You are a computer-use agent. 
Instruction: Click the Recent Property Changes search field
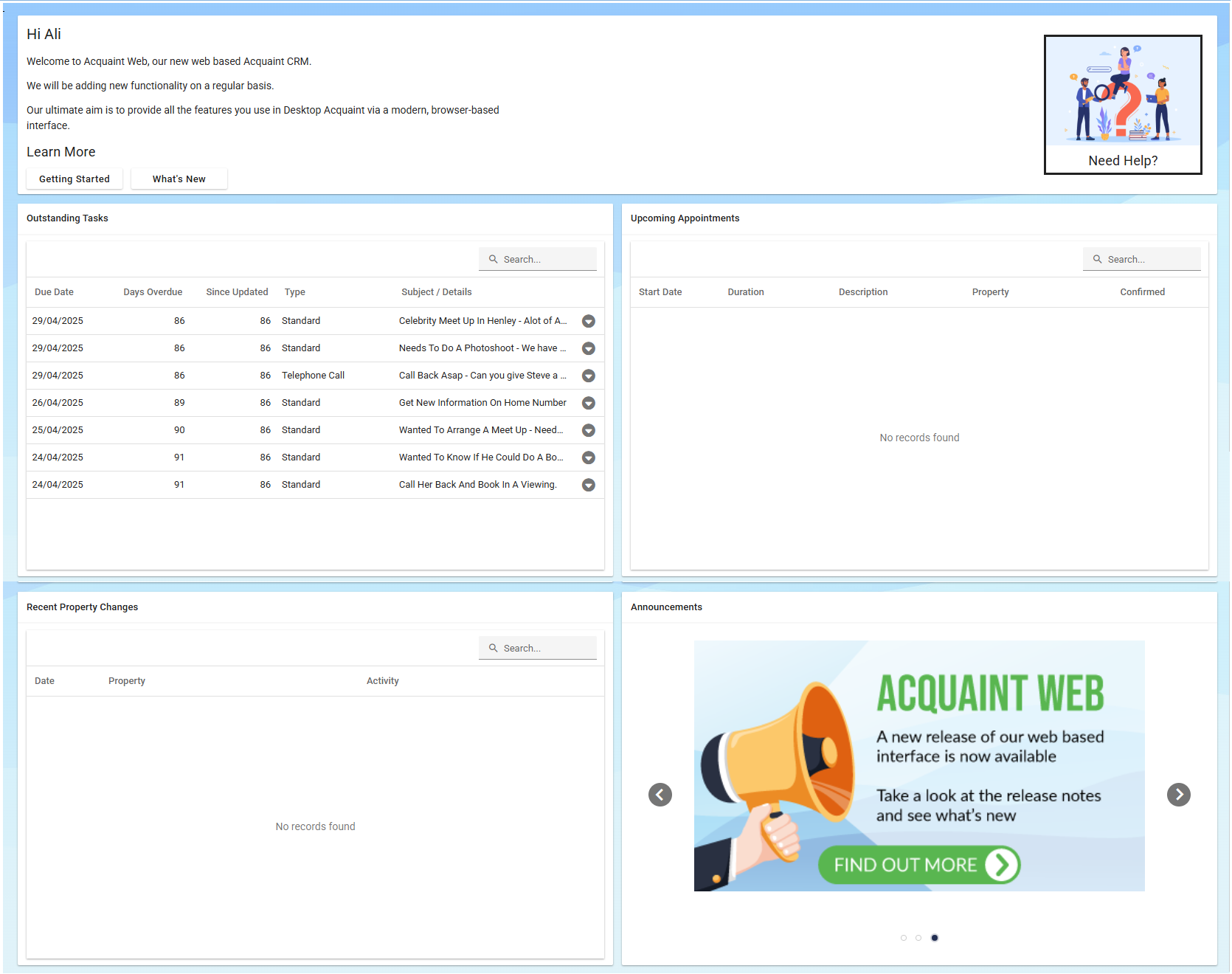click(538, 648)
